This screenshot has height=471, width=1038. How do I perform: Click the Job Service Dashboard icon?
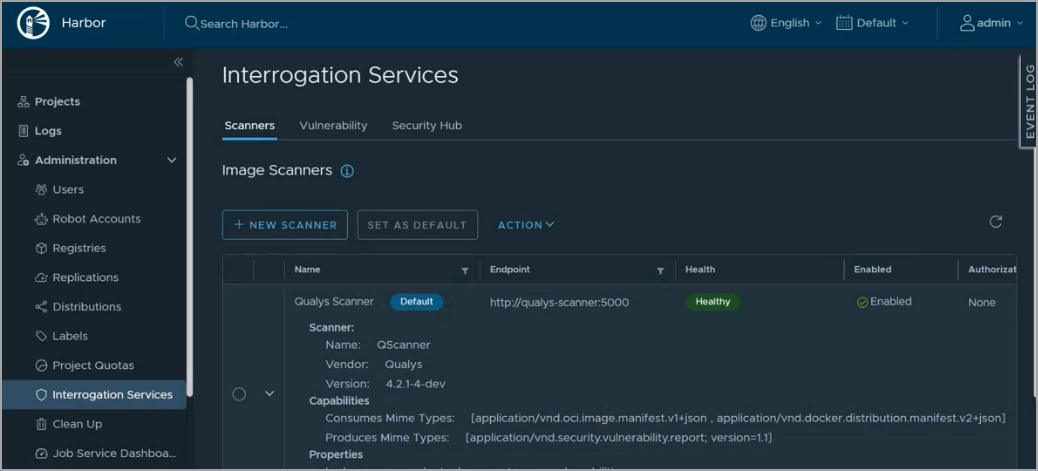tap(41, 454)
